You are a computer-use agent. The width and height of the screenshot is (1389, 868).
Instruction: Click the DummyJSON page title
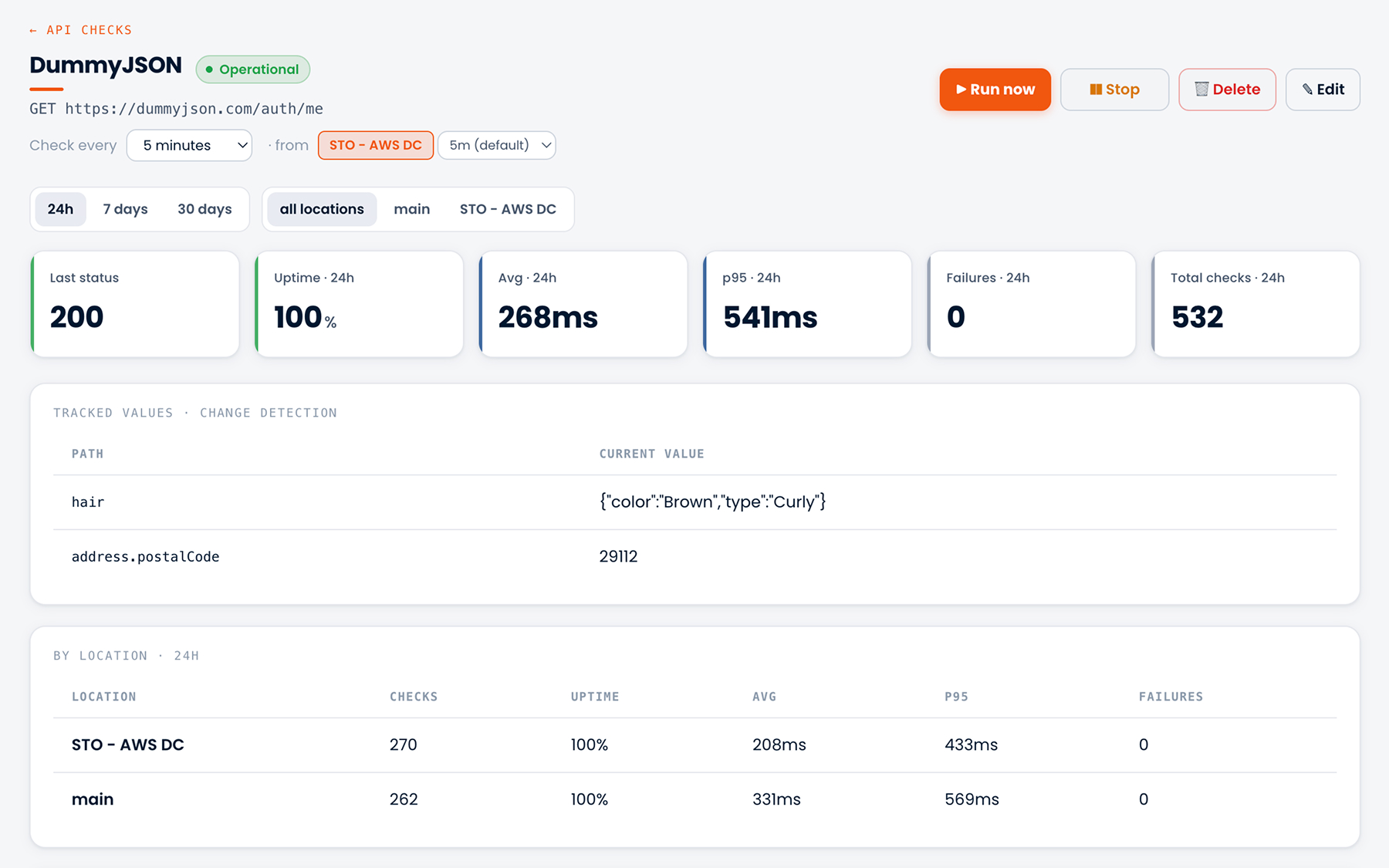tap(106, 66)
